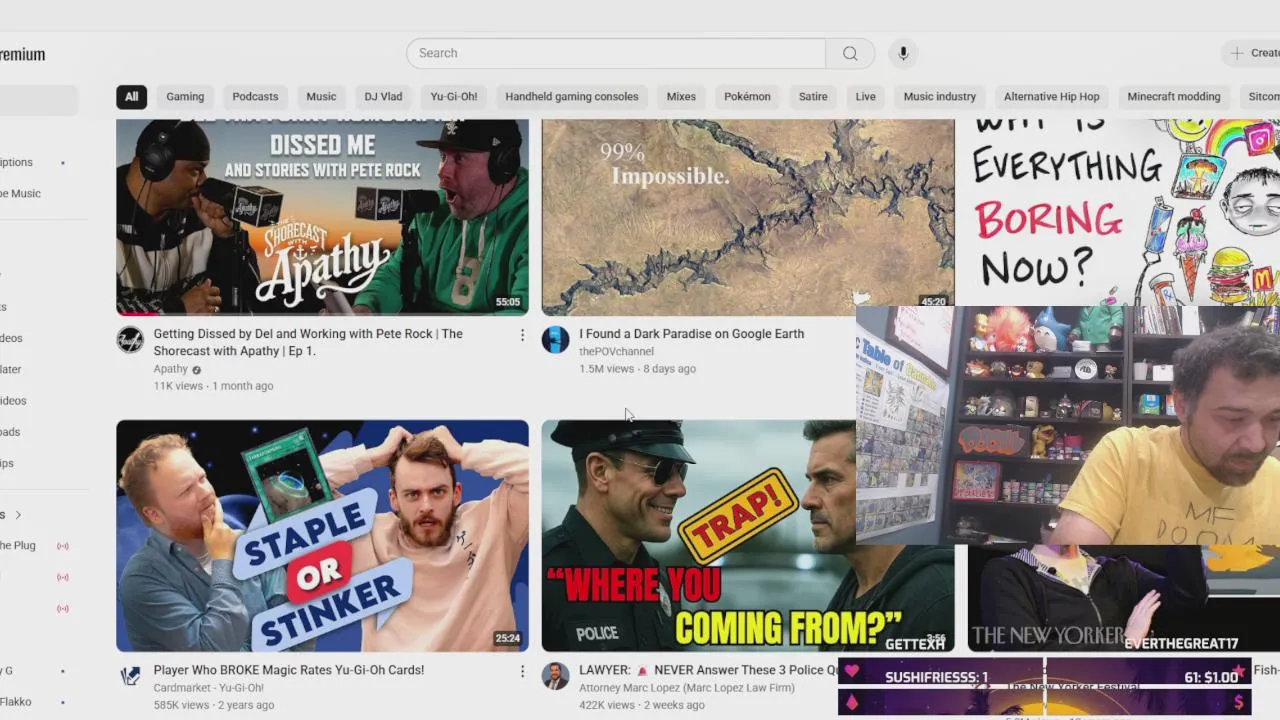
Task: Open the three-dot menu for Cardmarket video
Action: point(522,671)
